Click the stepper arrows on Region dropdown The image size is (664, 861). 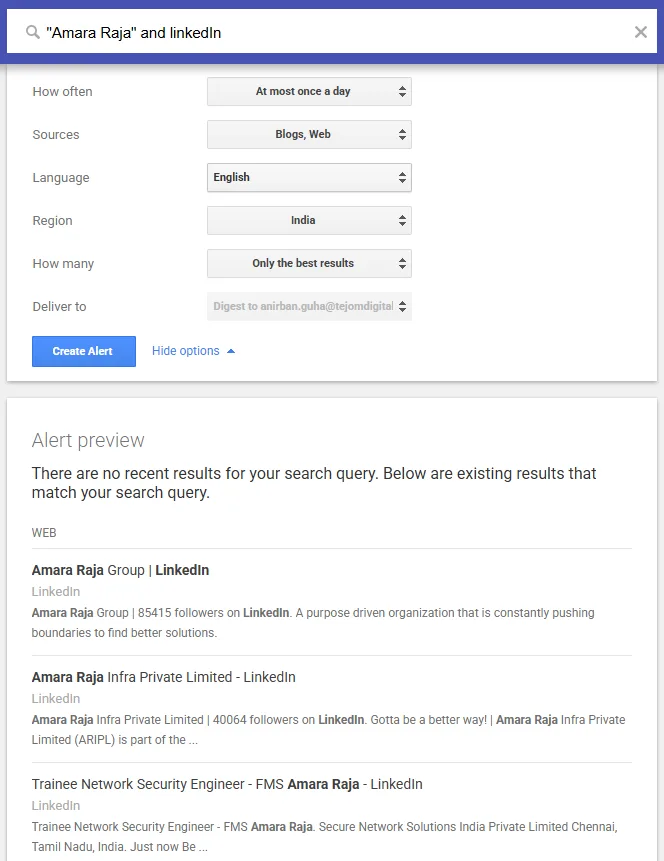point(402,220)
